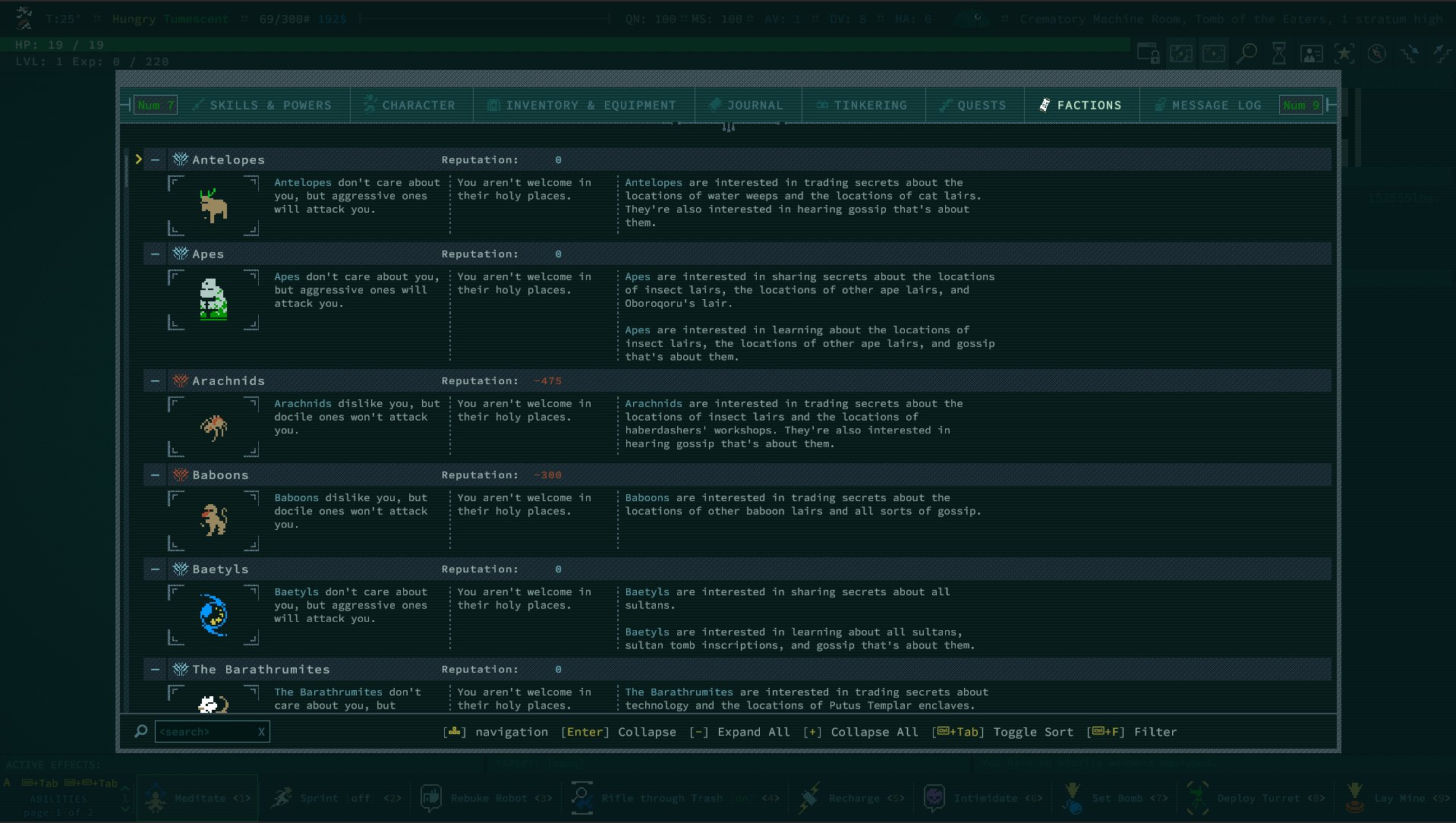Collapse the Baetyls faction entry
This screenshot has width=1456, height=823.
tap(155, 569)
